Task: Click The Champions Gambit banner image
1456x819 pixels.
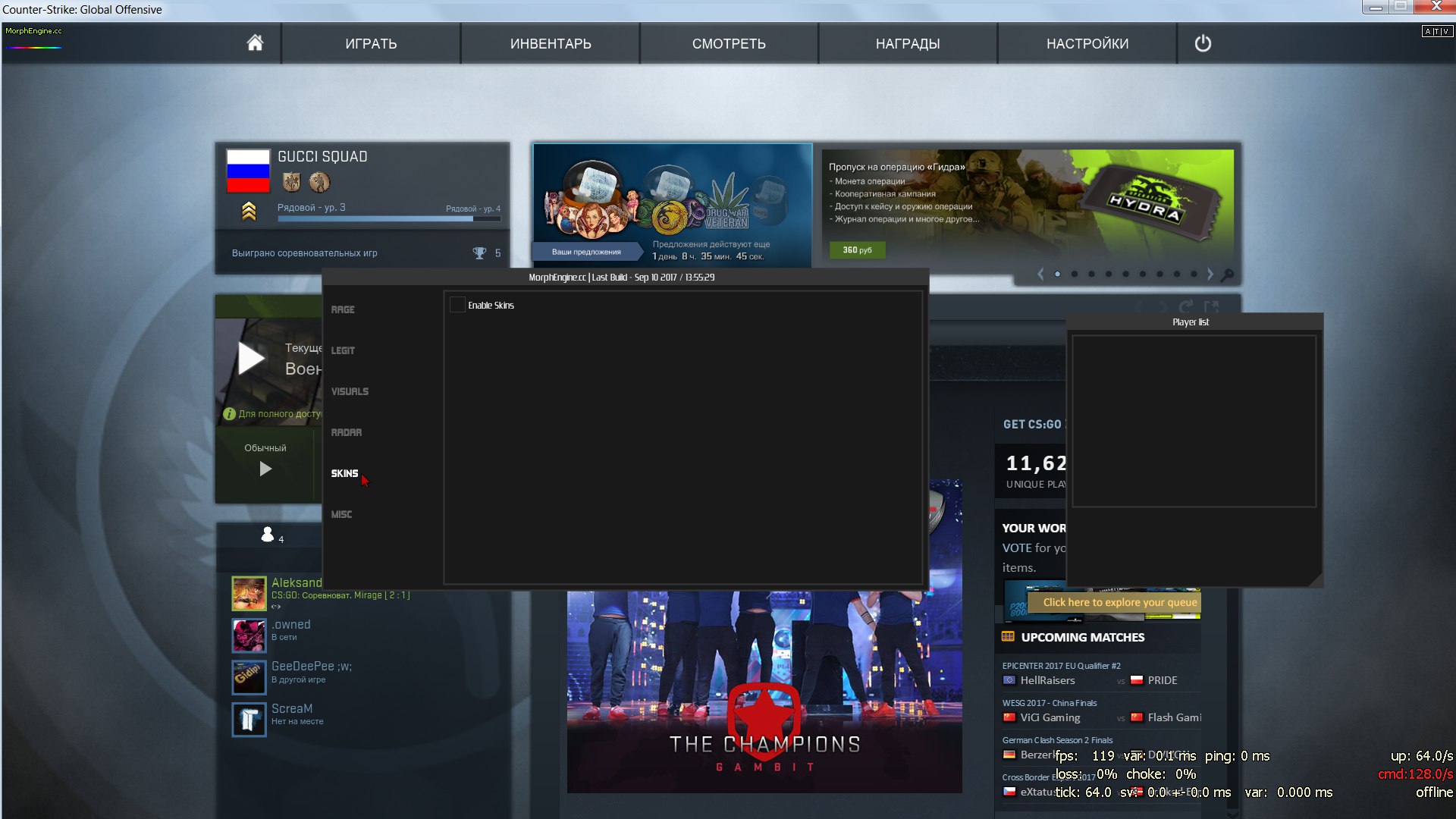Action: point(764,692)
